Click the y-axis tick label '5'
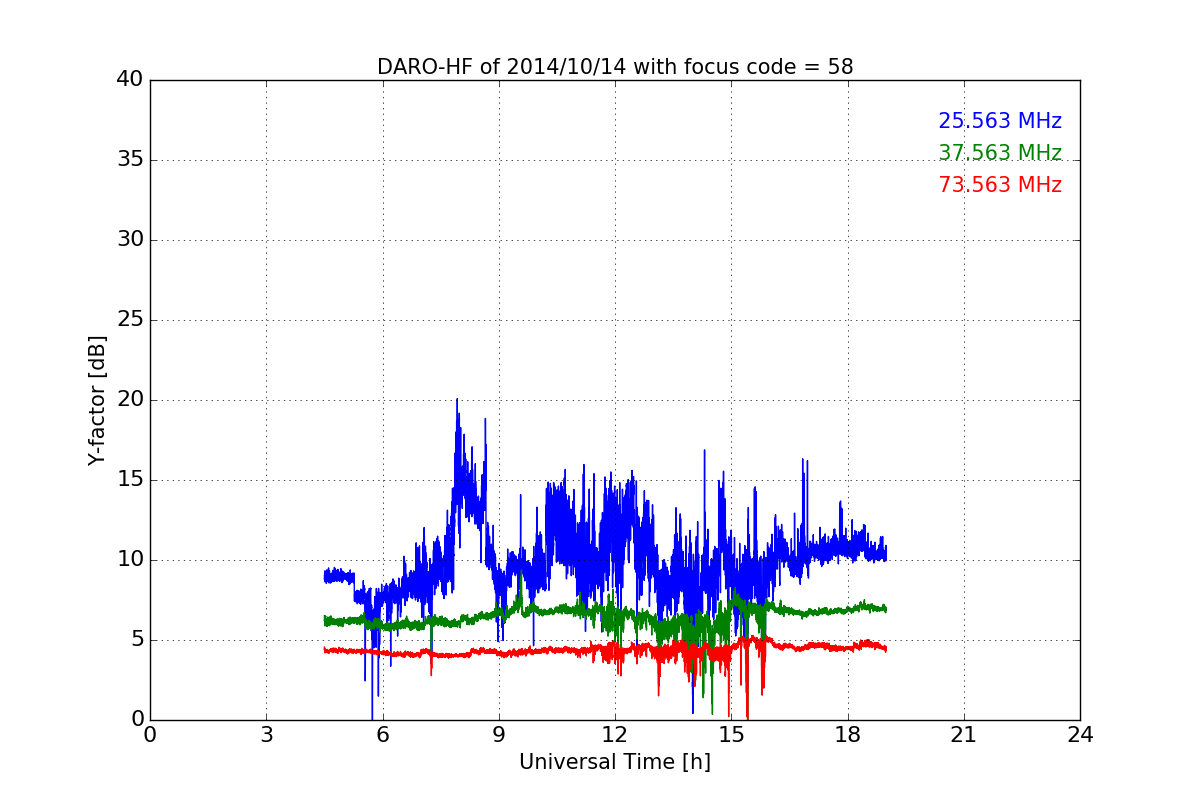This screenshot has width=1200, height=800. click(137, 640)
